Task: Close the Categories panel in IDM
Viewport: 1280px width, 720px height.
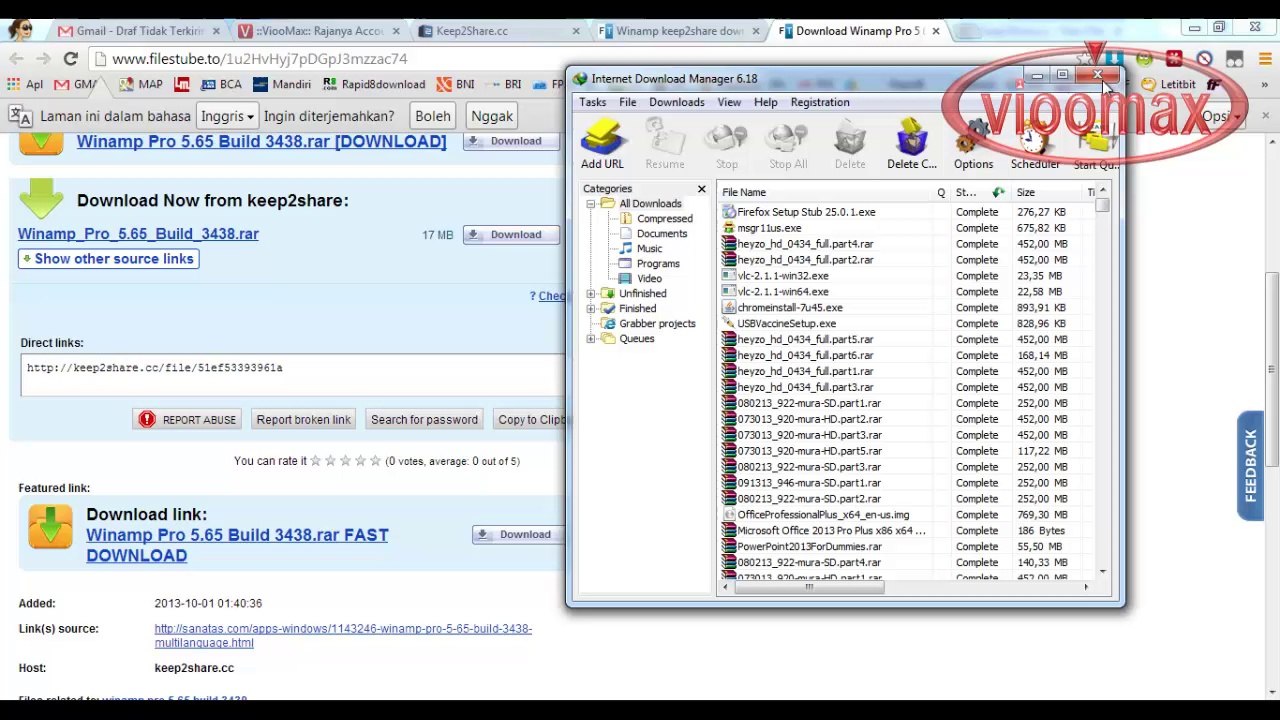Action: tap(701, 189)
